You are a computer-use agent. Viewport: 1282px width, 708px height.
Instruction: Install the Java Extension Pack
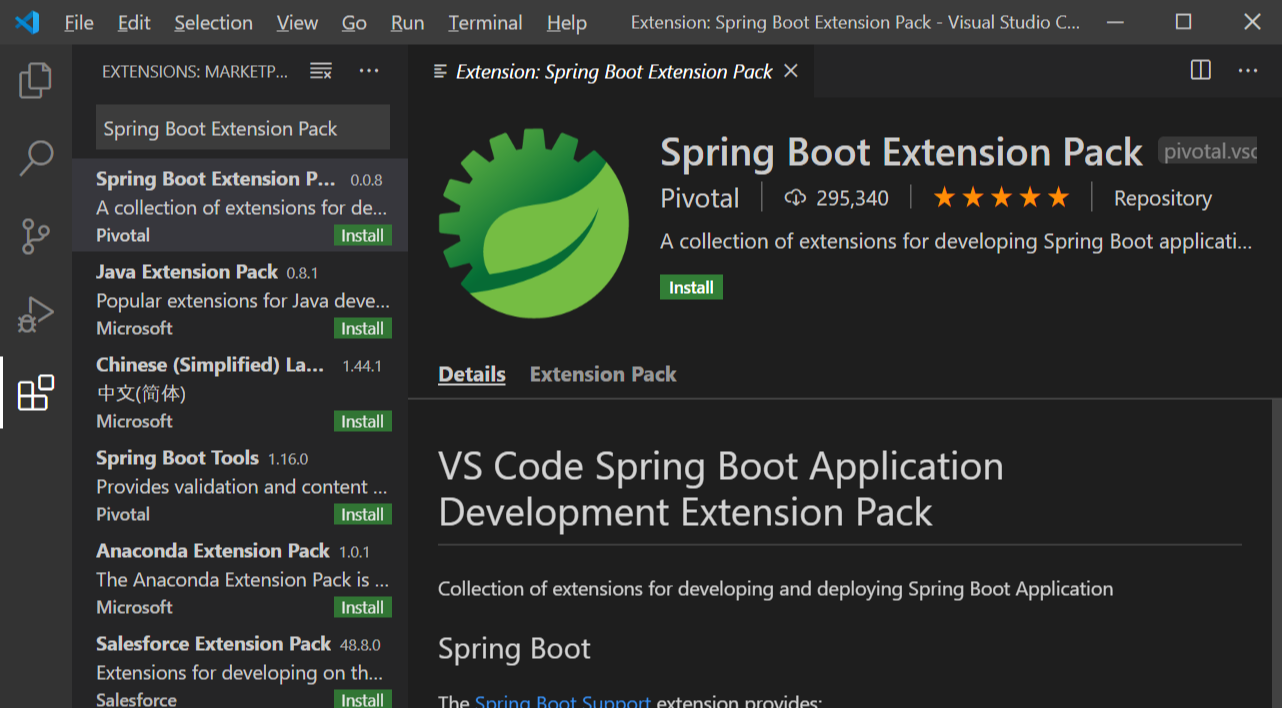click(x=362, y=329)
